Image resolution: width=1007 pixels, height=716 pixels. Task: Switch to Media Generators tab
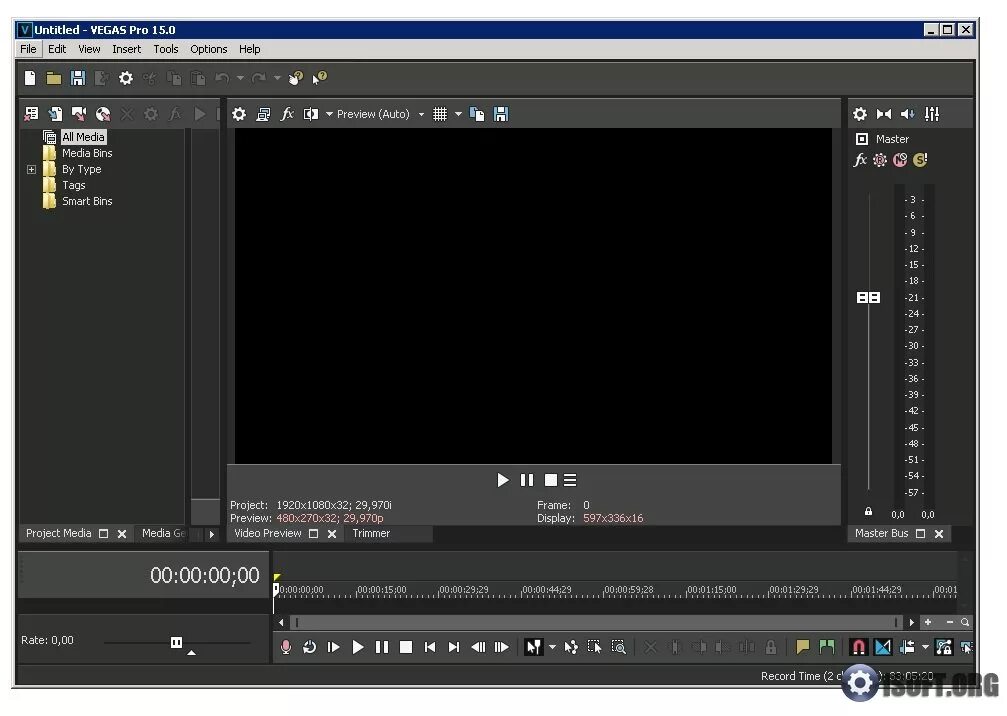[163, 534]
